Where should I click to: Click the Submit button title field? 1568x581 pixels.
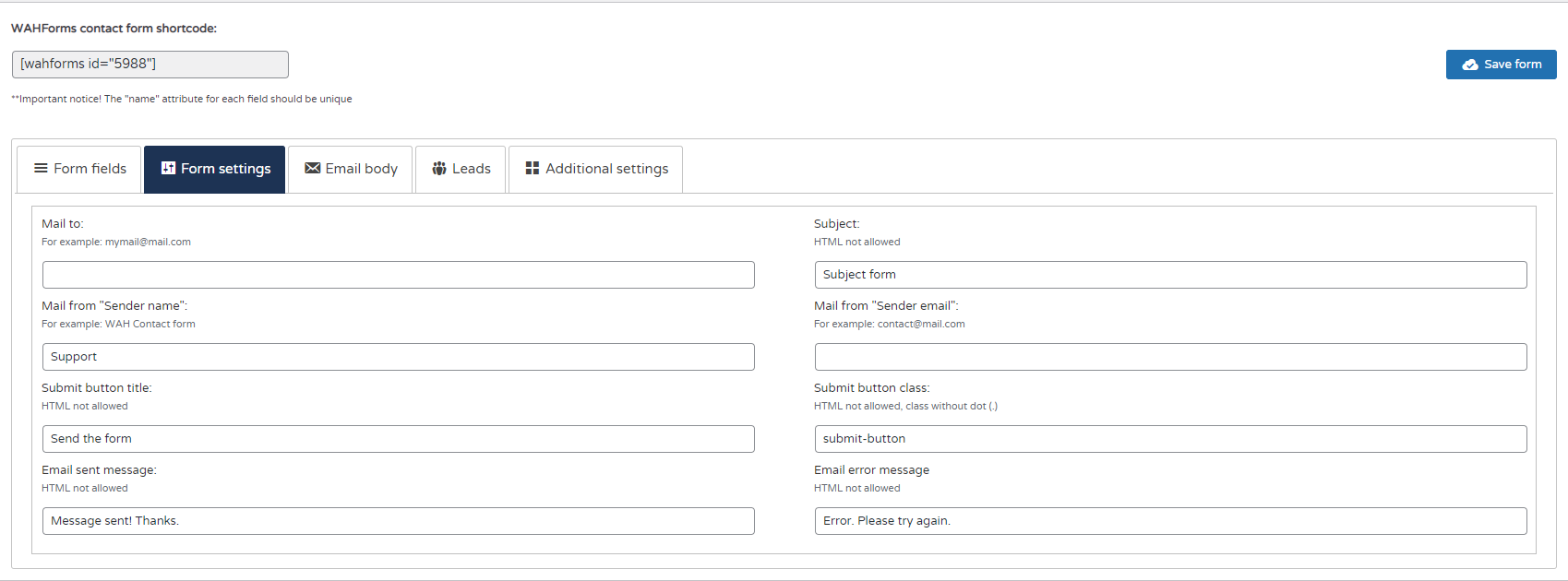[399, 439]
